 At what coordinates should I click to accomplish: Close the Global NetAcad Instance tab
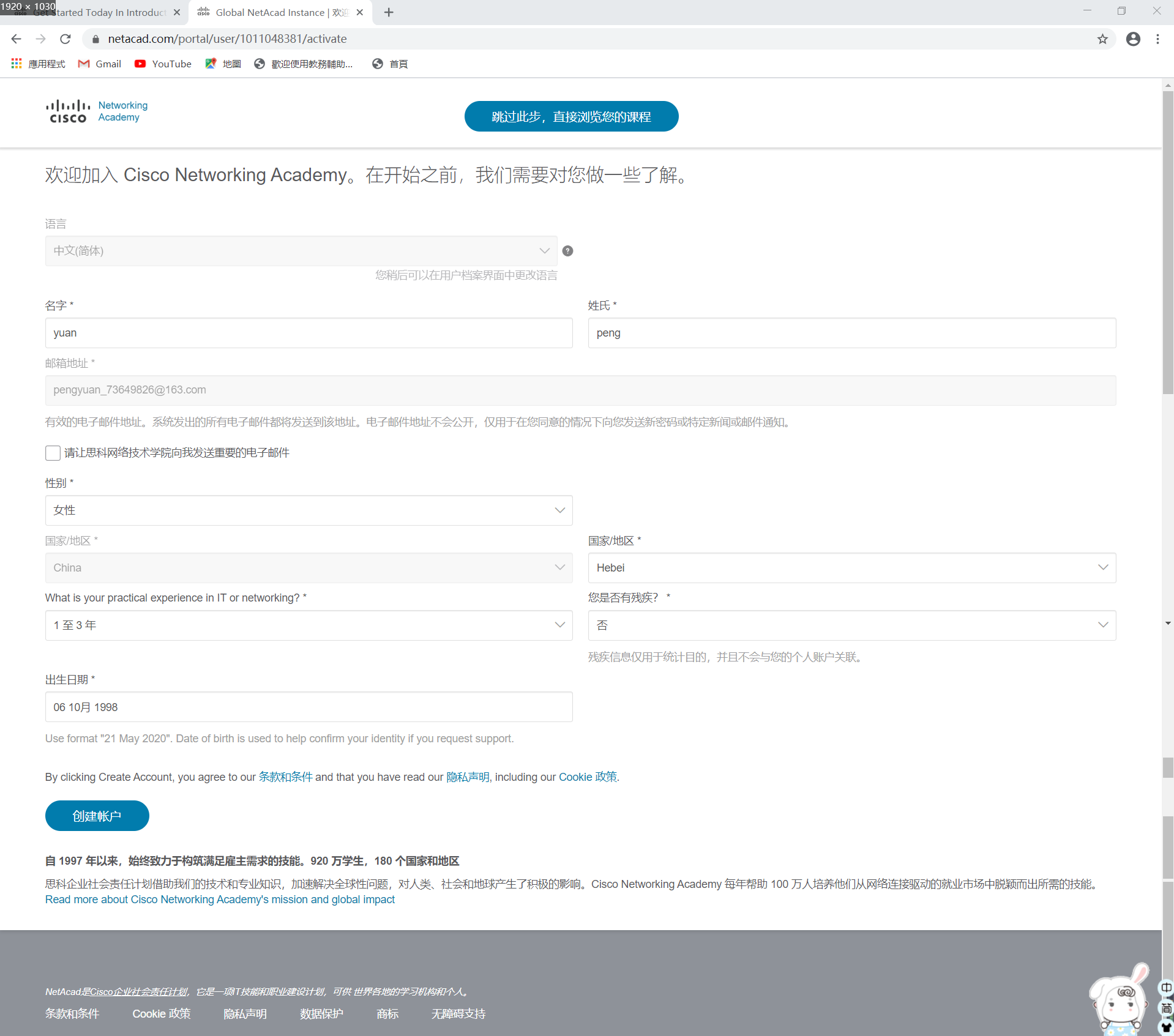click(x=360, y=12)
